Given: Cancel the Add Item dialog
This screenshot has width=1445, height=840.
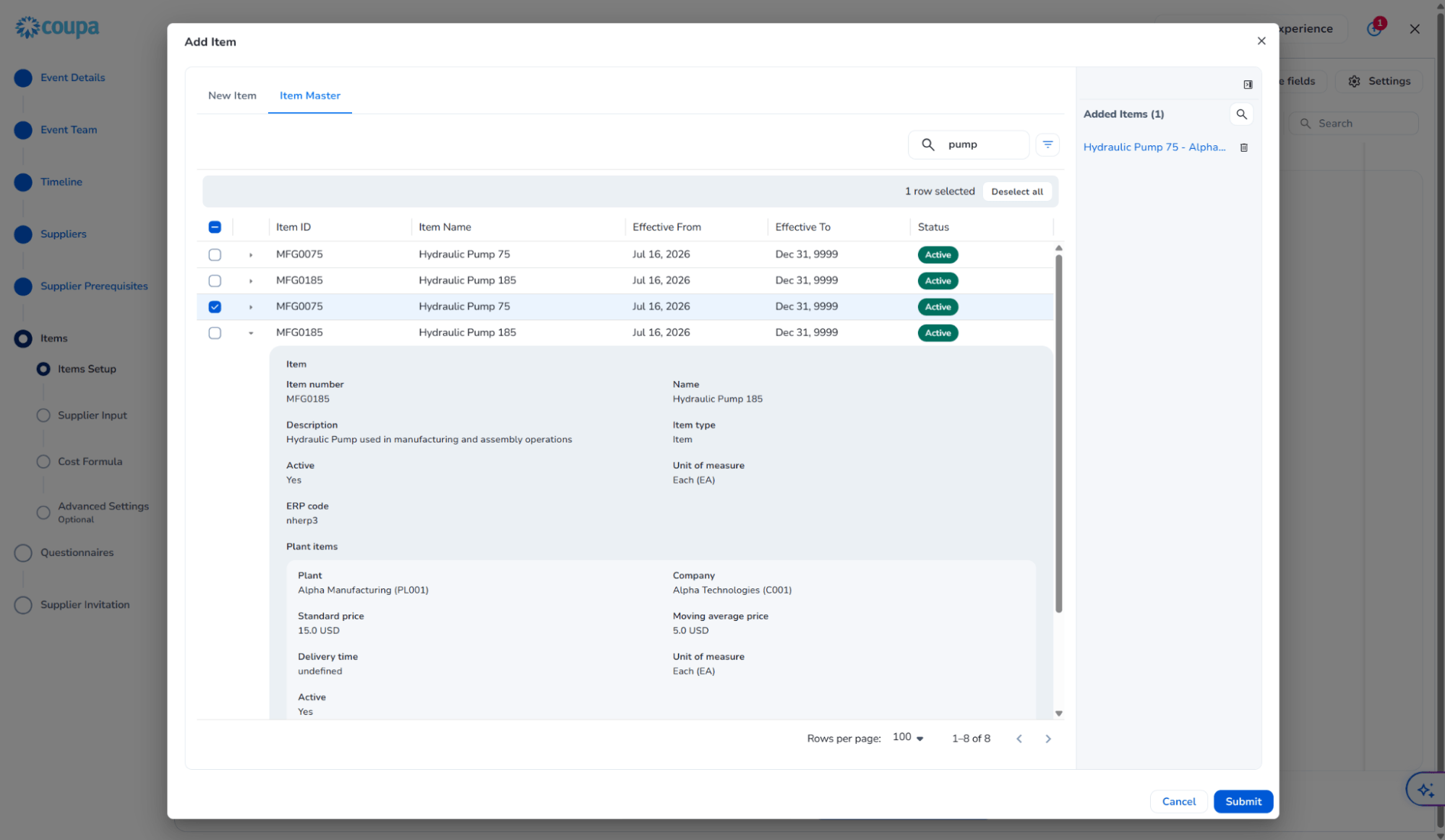Looking at the screenshot, I should [x=1178, y=801].
